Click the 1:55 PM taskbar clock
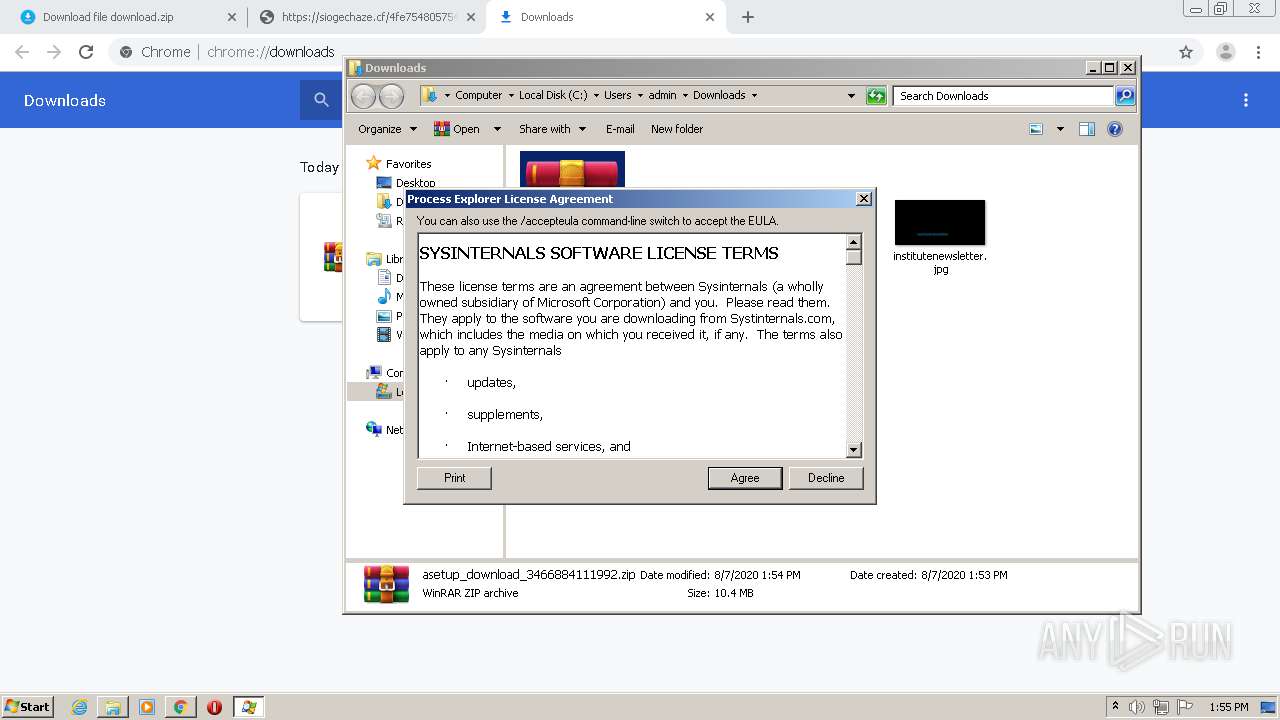Screen dimensions: 1280x720 tap(1228, 707)
